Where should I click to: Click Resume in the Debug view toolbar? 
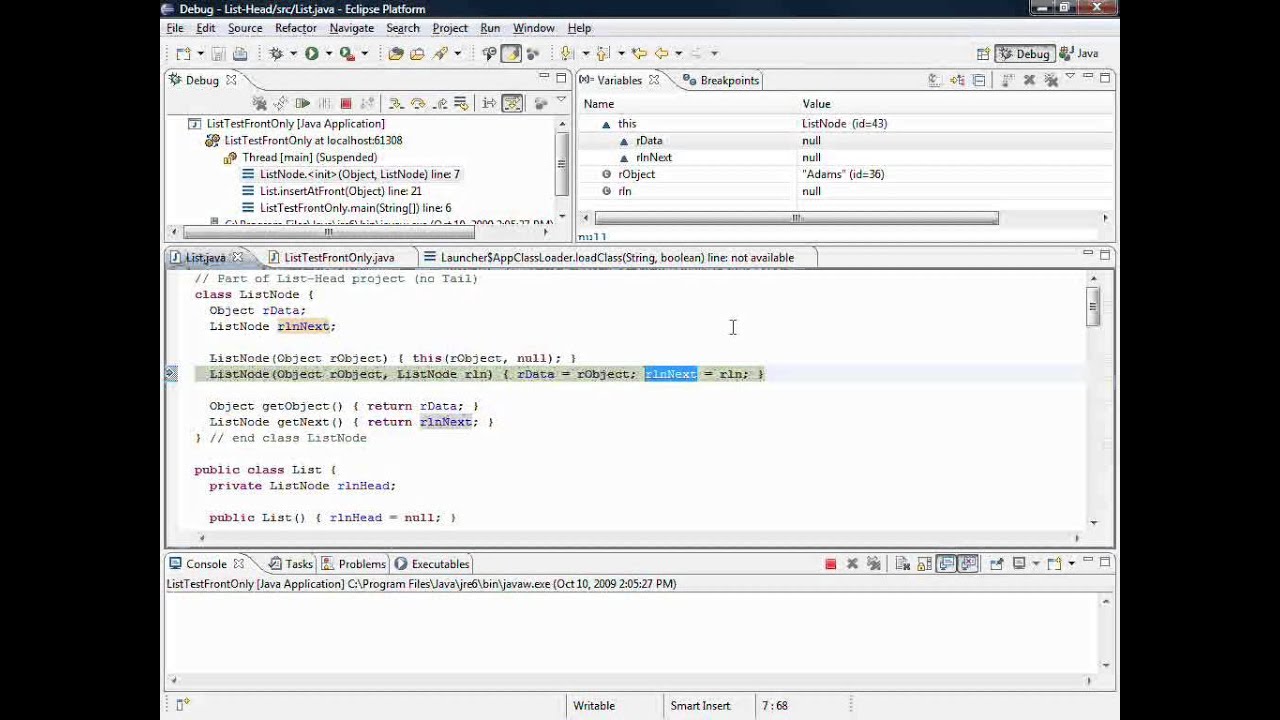coord(302,103)
